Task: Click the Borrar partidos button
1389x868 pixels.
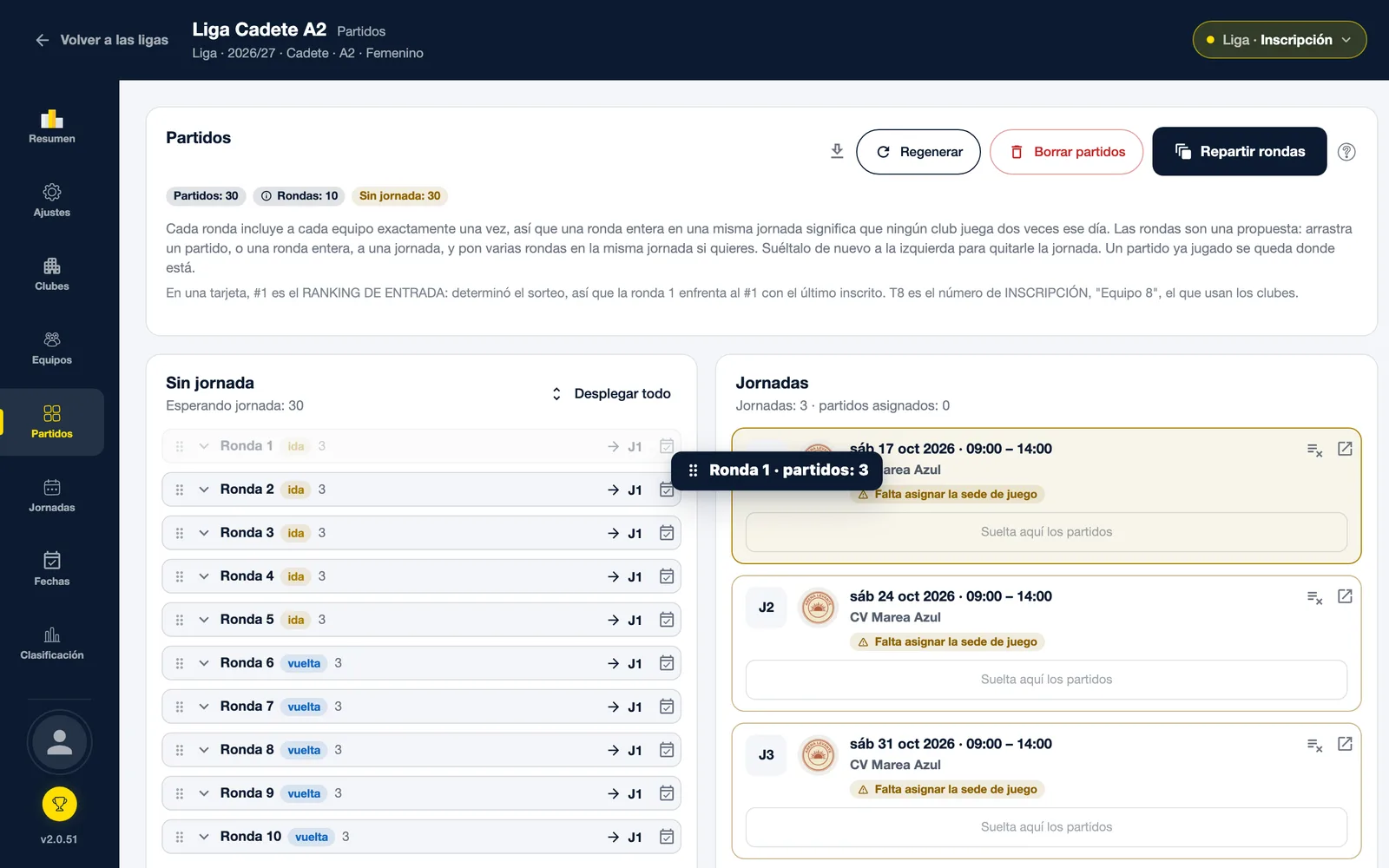Action: (1066, 152)
